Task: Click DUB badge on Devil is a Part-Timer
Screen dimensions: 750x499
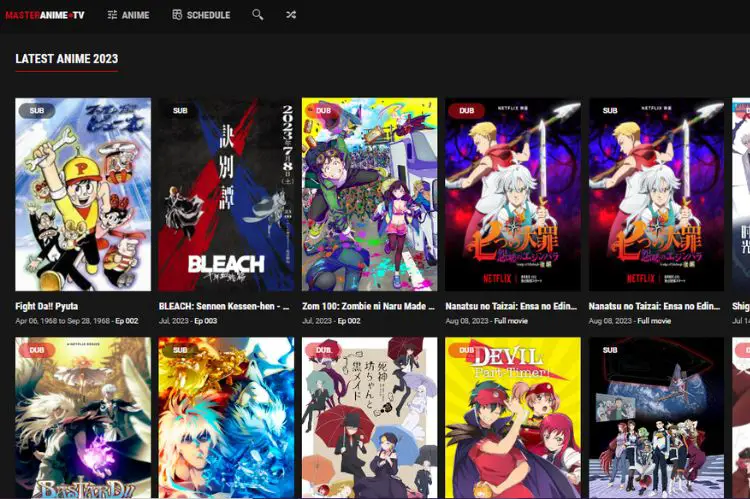Action: [x=466, y=350]
